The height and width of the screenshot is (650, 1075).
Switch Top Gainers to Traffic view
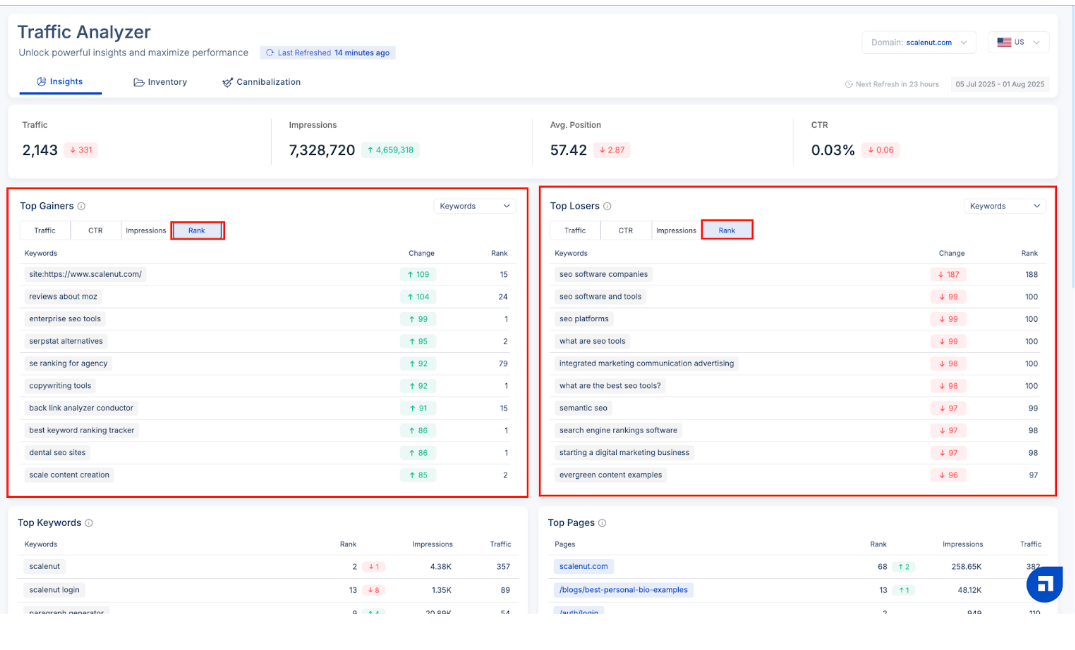tap(45, 230)
